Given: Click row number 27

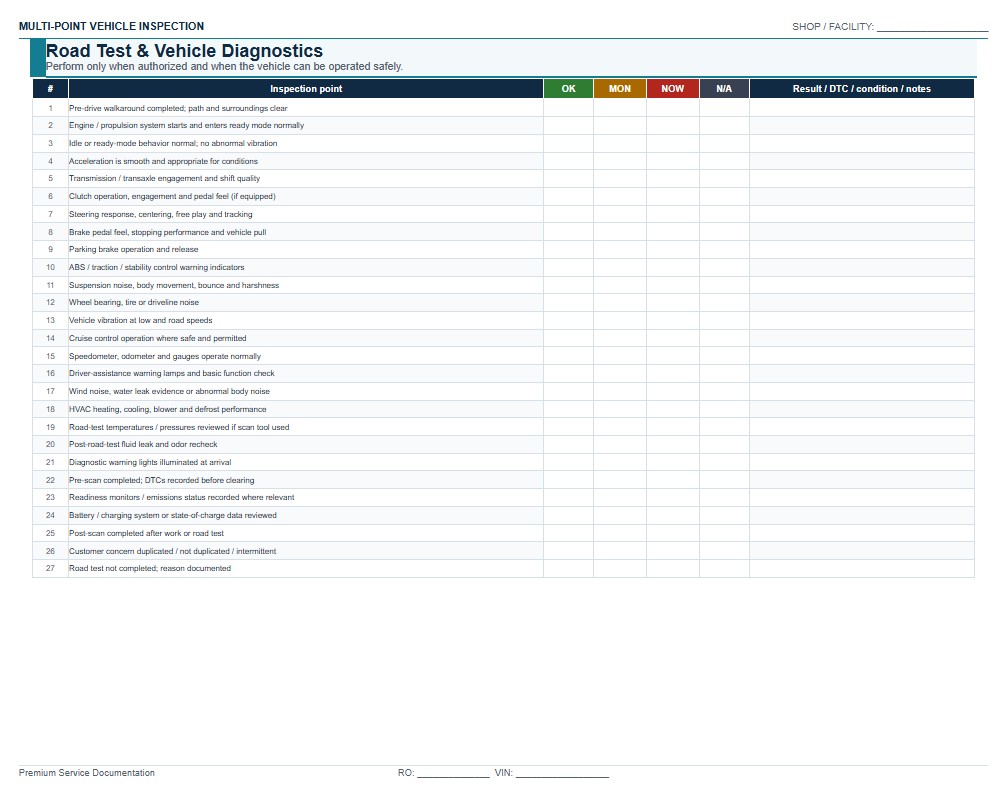Looking at the screenshot, I should tap(50, 568).
